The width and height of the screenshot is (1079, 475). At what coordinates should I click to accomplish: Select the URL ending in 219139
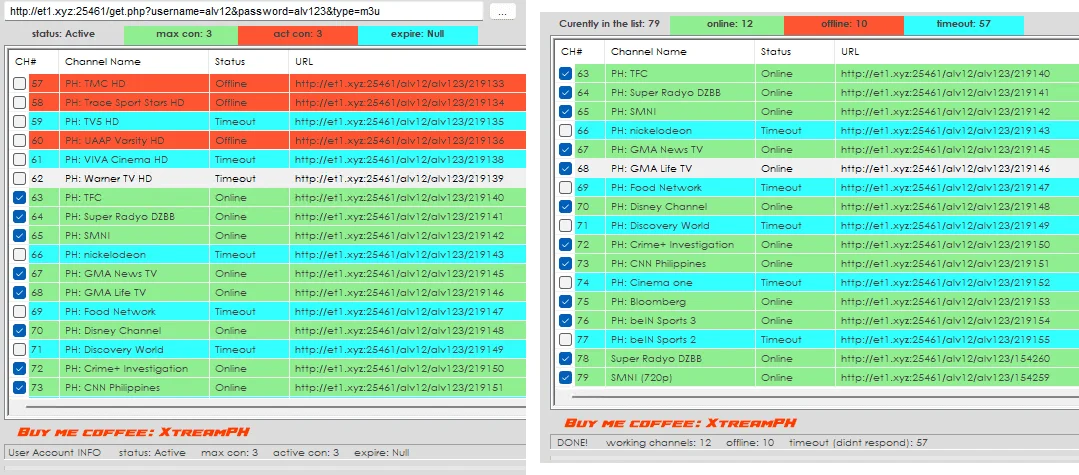[x=400, y=178]
